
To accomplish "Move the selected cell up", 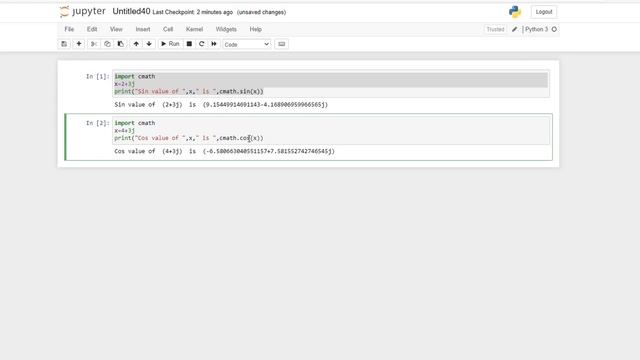I will pyautogui.click(x=136, y=44).
